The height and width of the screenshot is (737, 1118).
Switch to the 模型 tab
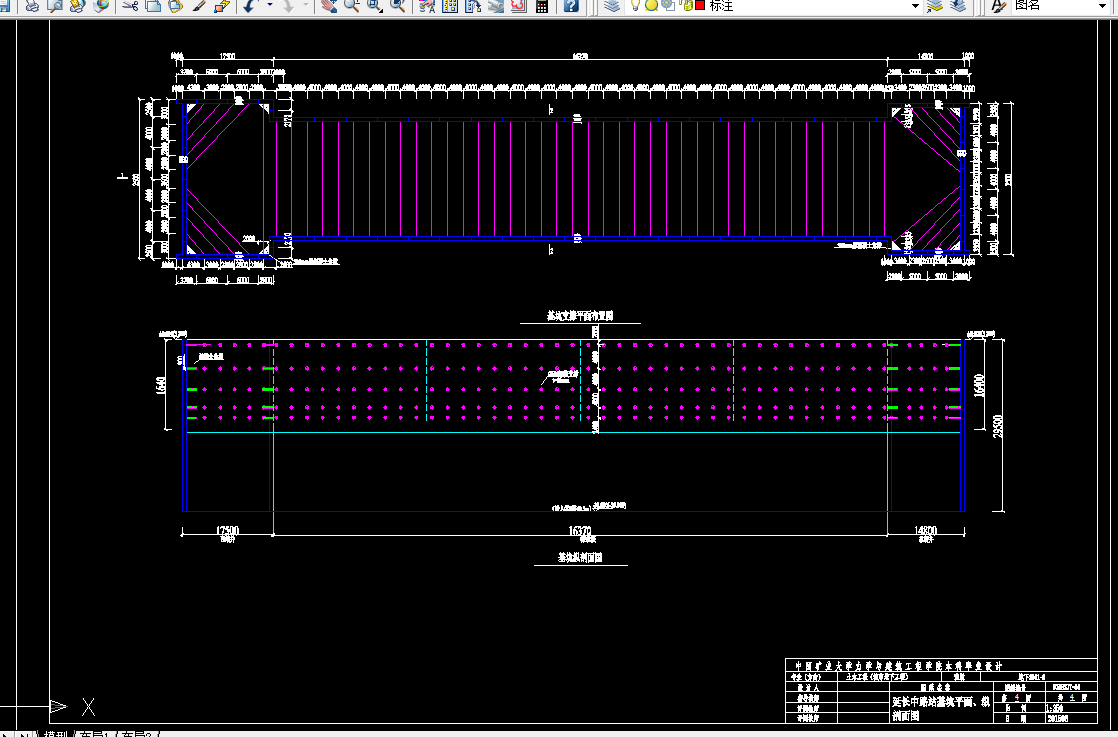tap(56, 733)
